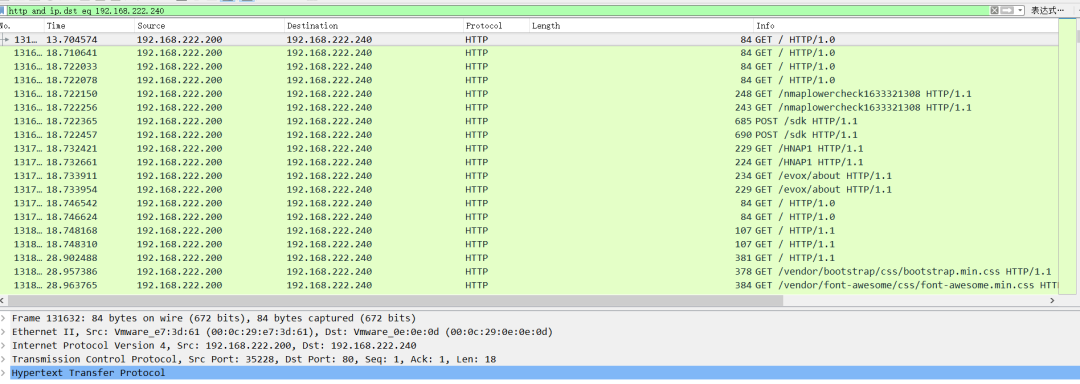This screenshot has height=384, width=1080.
Task: Click the Src Port 35228 TCP line
Action: tap(253, 359)
